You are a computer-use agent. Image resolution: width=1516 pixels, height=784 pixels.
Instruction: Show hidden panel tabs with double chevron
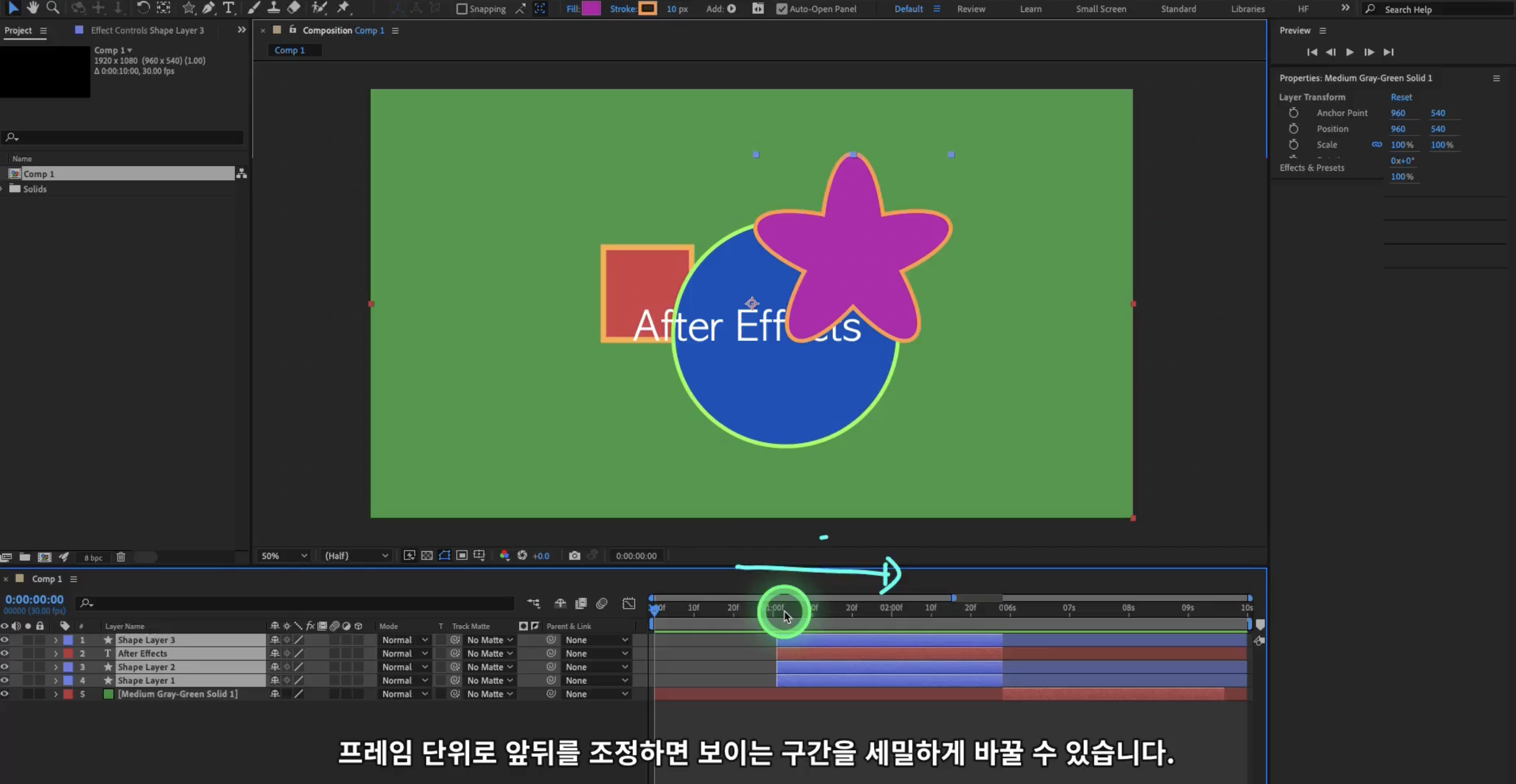pyautogui.click(x=241, y=30)
